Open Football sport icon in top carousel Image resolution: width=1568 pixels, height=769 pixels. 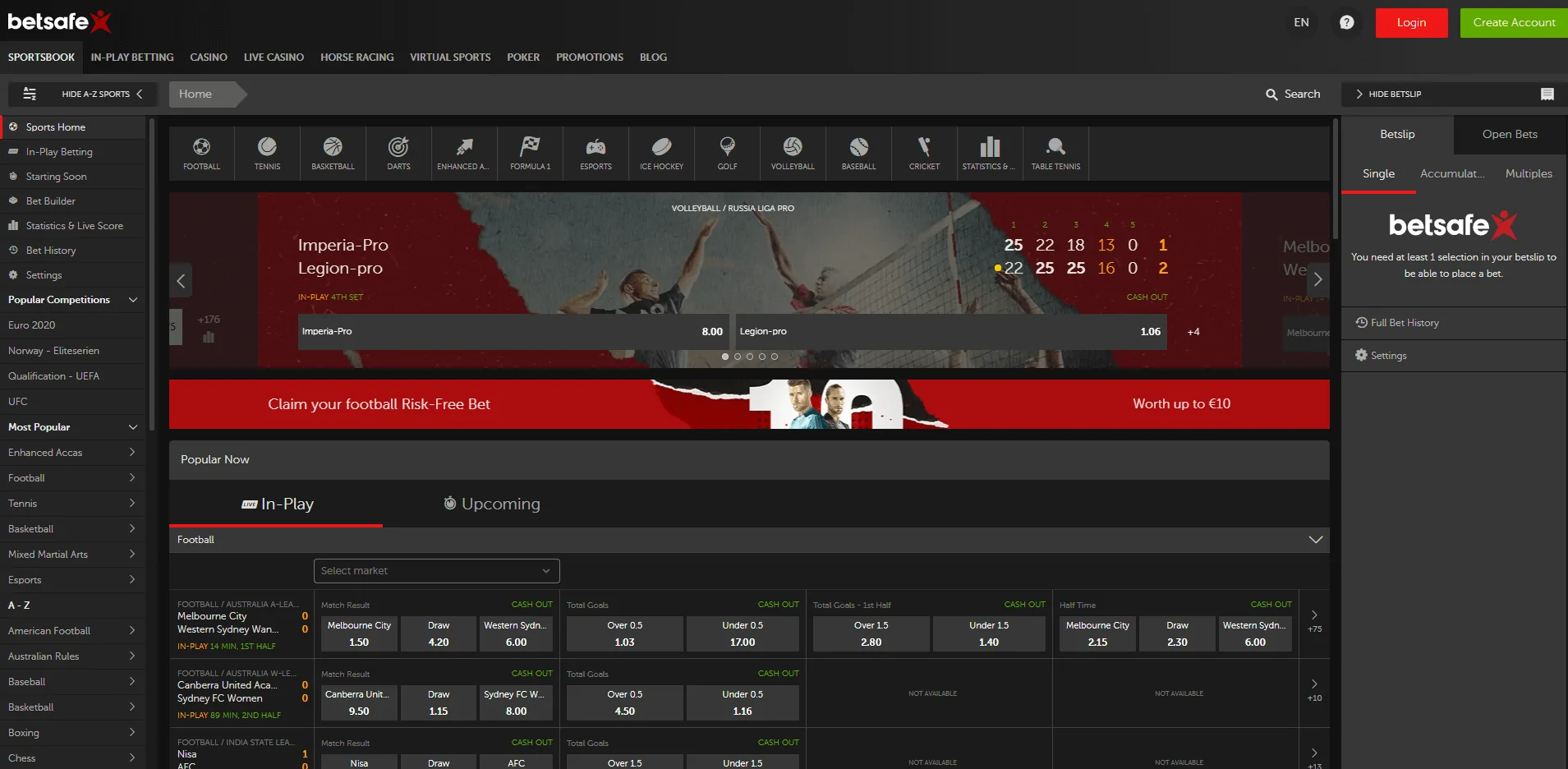pyautogui.click(x=201, y=154)
